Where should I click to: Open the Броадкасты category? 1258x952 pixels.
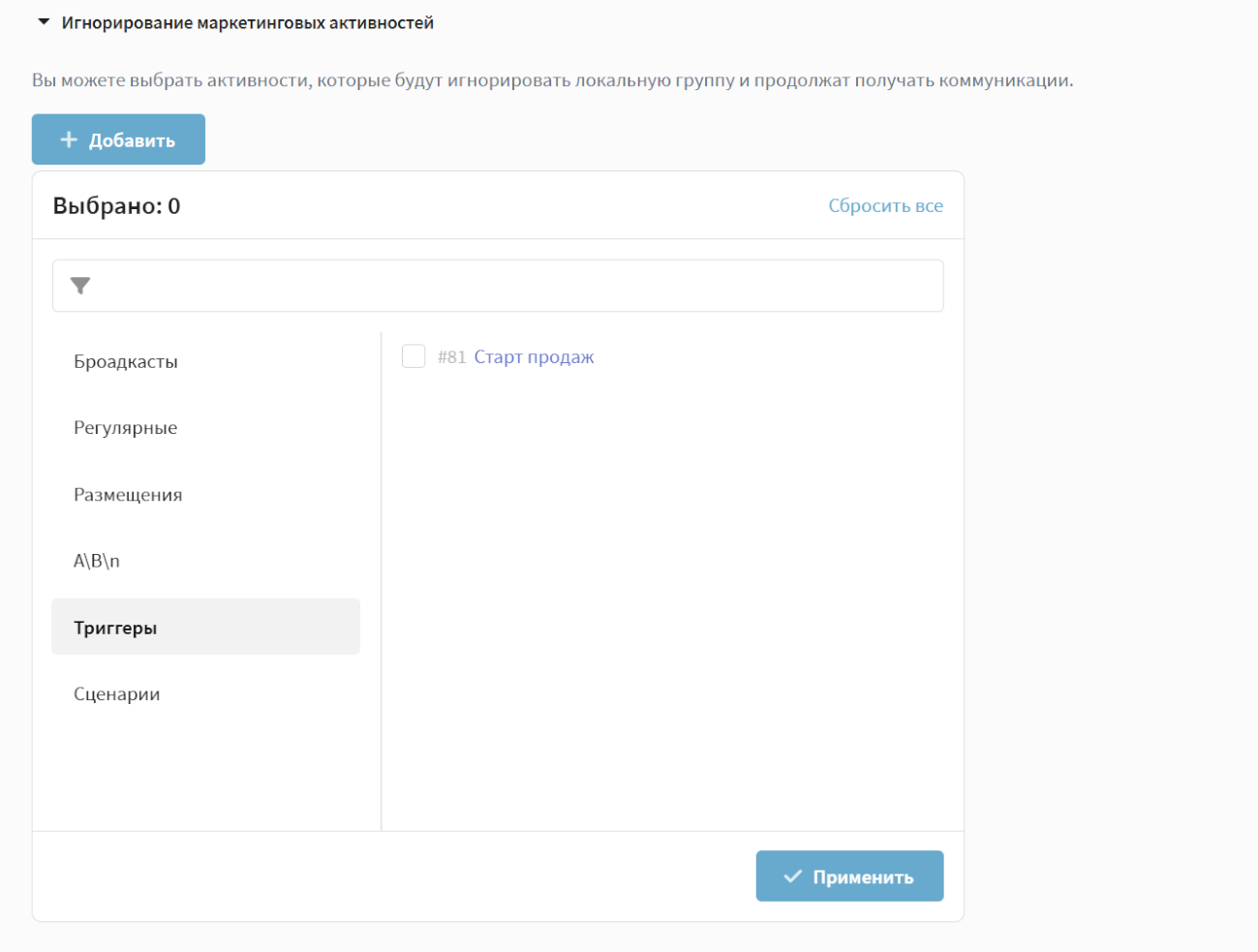tap(126, 361)
